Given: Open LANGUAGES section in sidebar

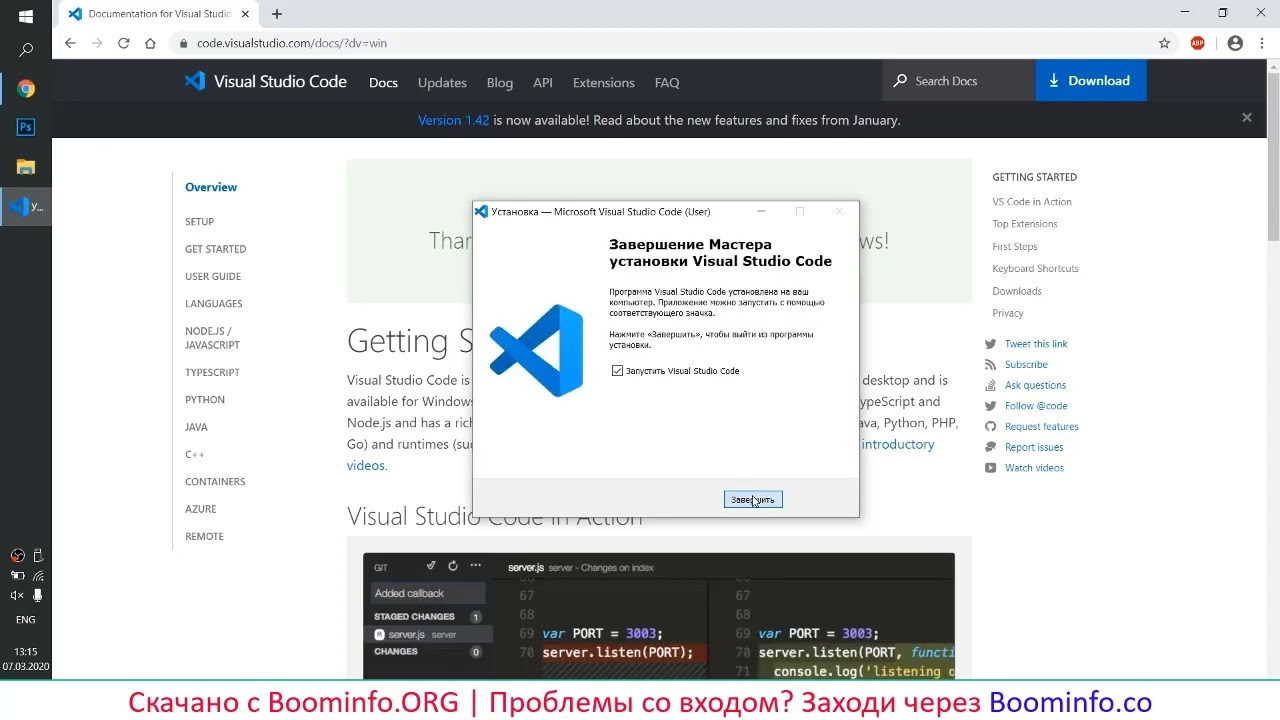Looking at the screenshot, I should pos(214,304).
